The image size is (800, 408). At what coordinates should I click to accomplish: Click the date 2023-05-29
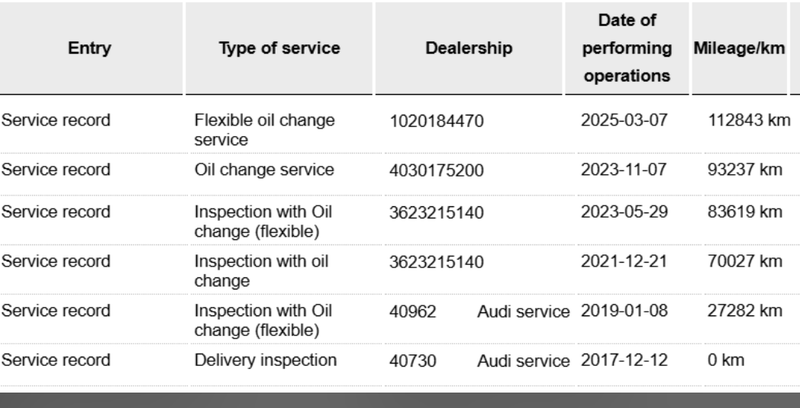click(x=624, y=212)
